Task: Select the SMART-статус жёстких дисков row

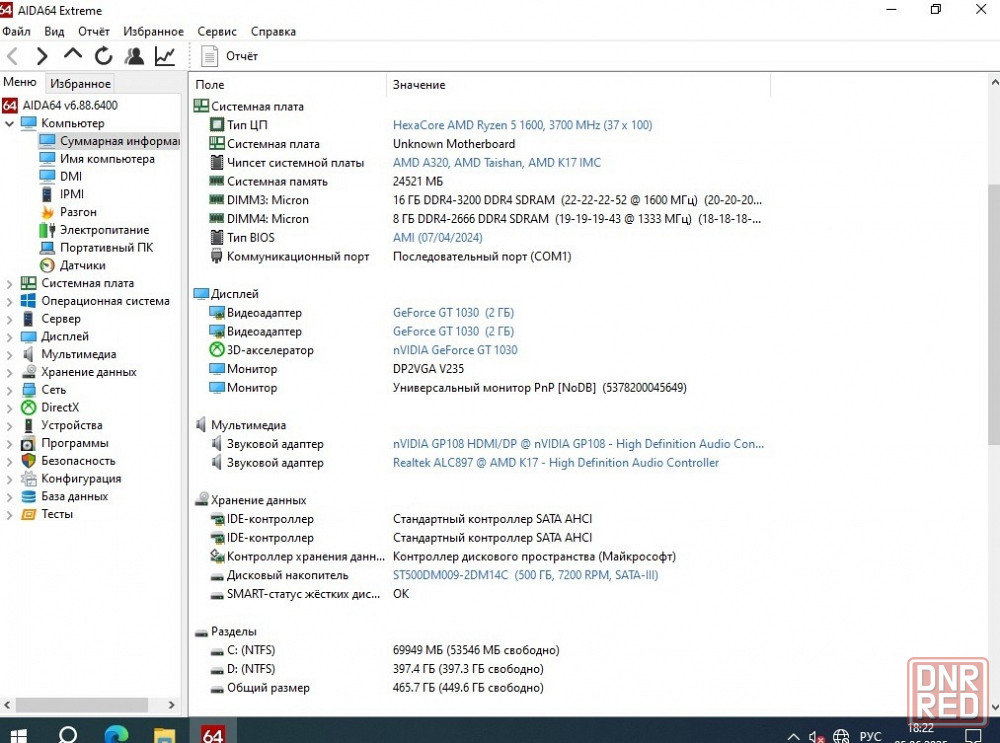Action: point(488,594)
